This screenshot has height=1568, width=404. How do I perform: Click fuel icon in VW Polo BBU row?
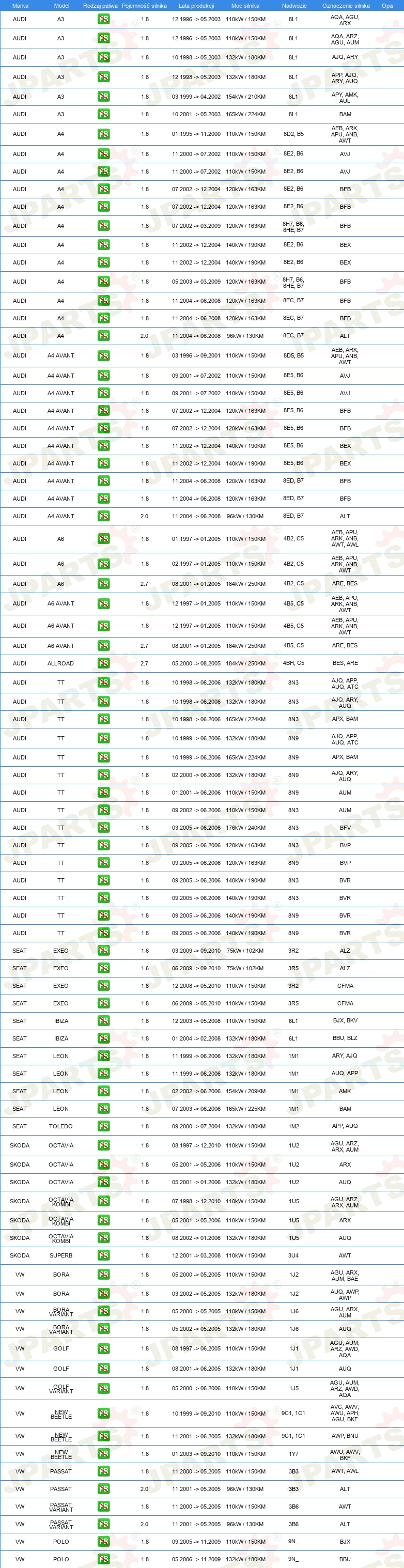pos(103,1560)
